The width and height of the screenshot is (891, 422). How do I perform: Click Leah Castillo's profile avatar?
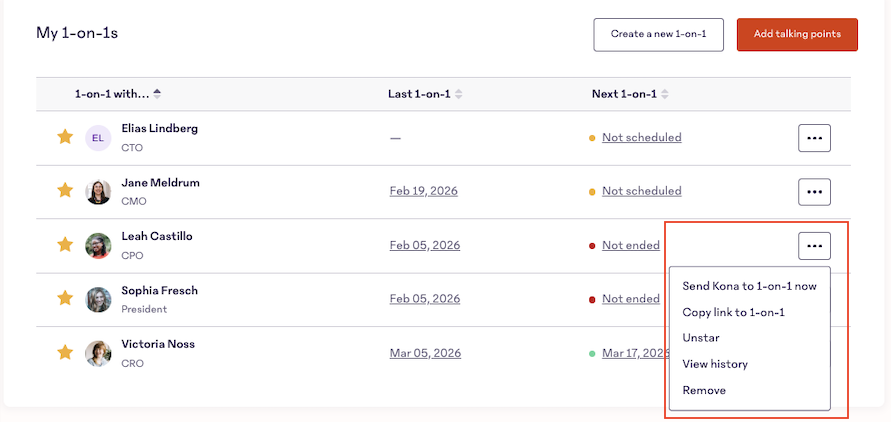tap(98, 245)
